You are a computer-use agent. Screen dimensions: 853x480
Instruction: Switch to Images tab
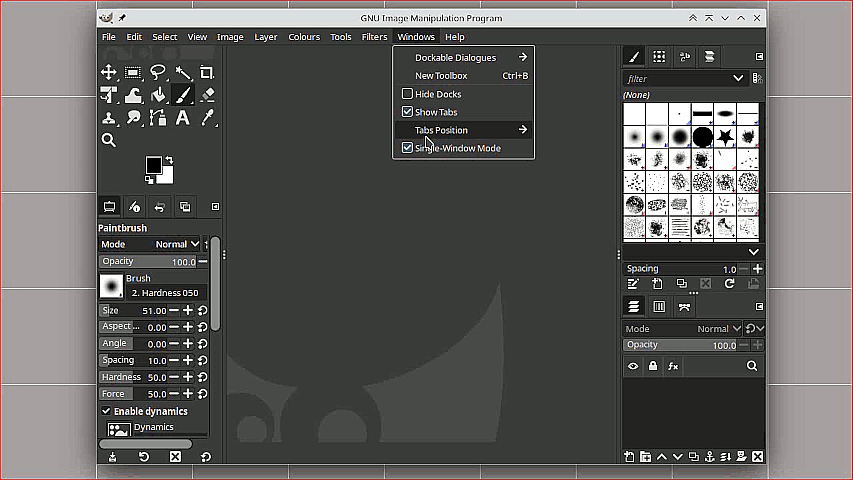(185, 207)
